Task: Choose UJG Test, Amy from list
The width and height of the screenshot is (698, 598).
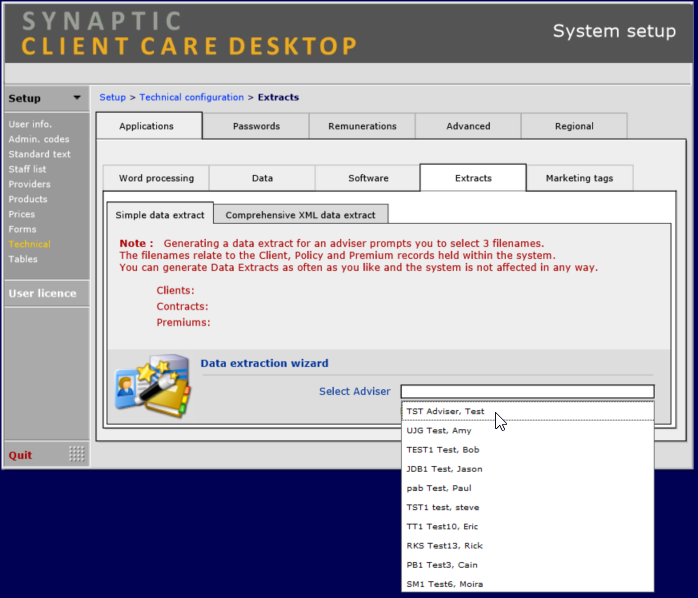Action: 528,430
